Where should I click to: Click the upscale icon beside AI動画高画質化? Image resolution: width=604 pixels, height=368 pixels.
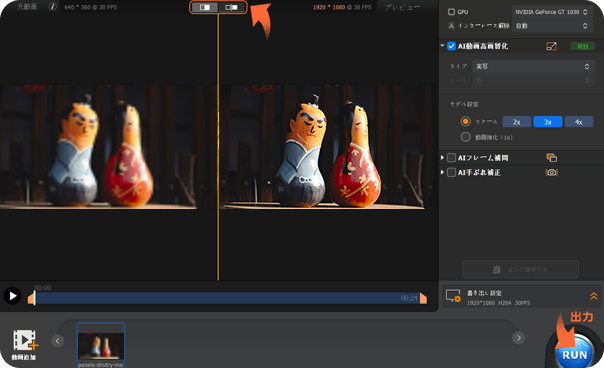[551, 46]
